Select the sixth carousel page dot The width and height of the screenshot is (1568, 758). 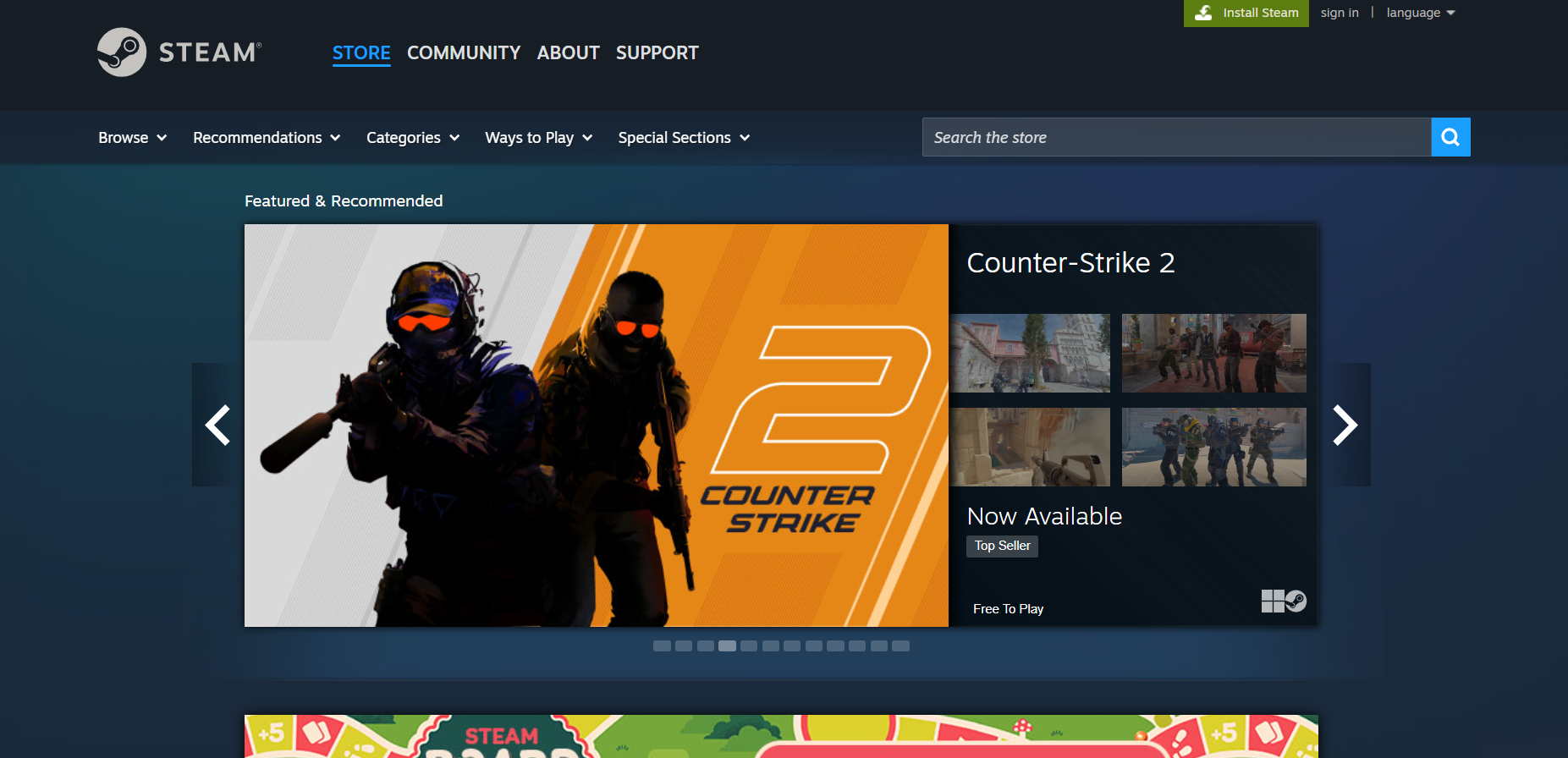pos(770,646)
